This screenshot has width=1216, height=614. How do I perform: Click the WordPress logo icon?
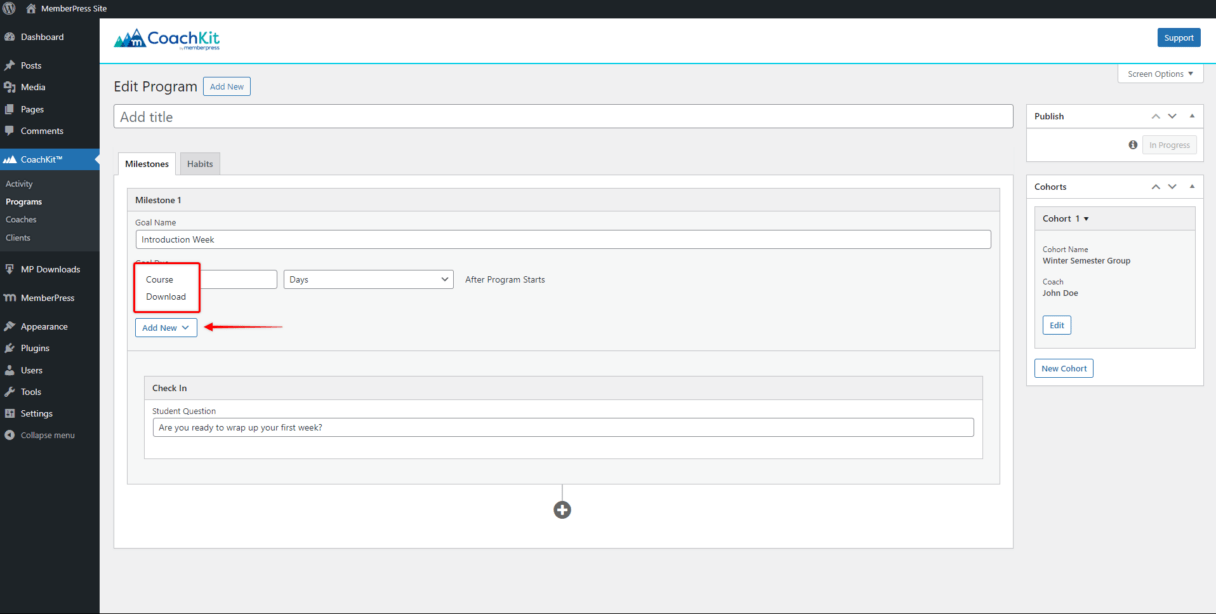(9, 8)
